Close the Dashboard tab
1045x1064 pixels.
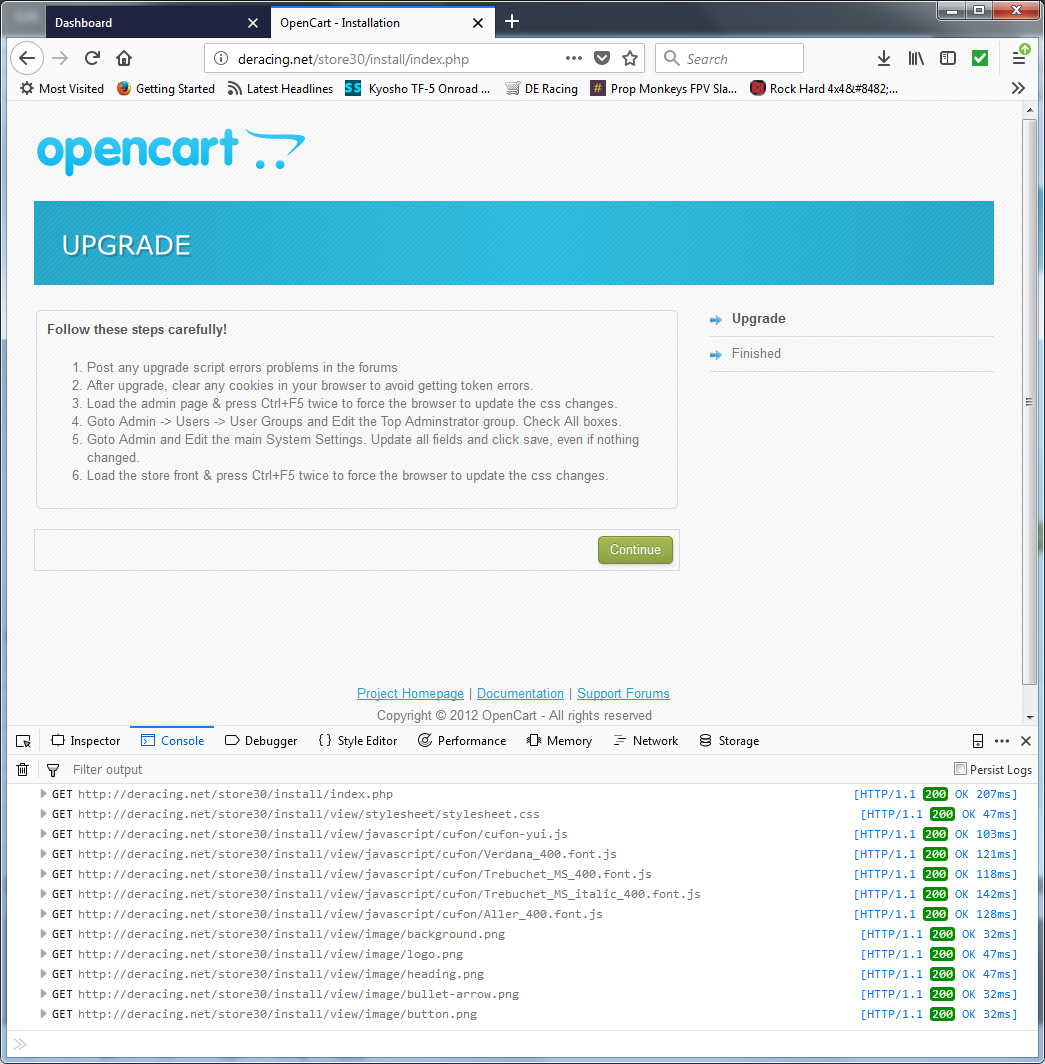click(253, 23)
